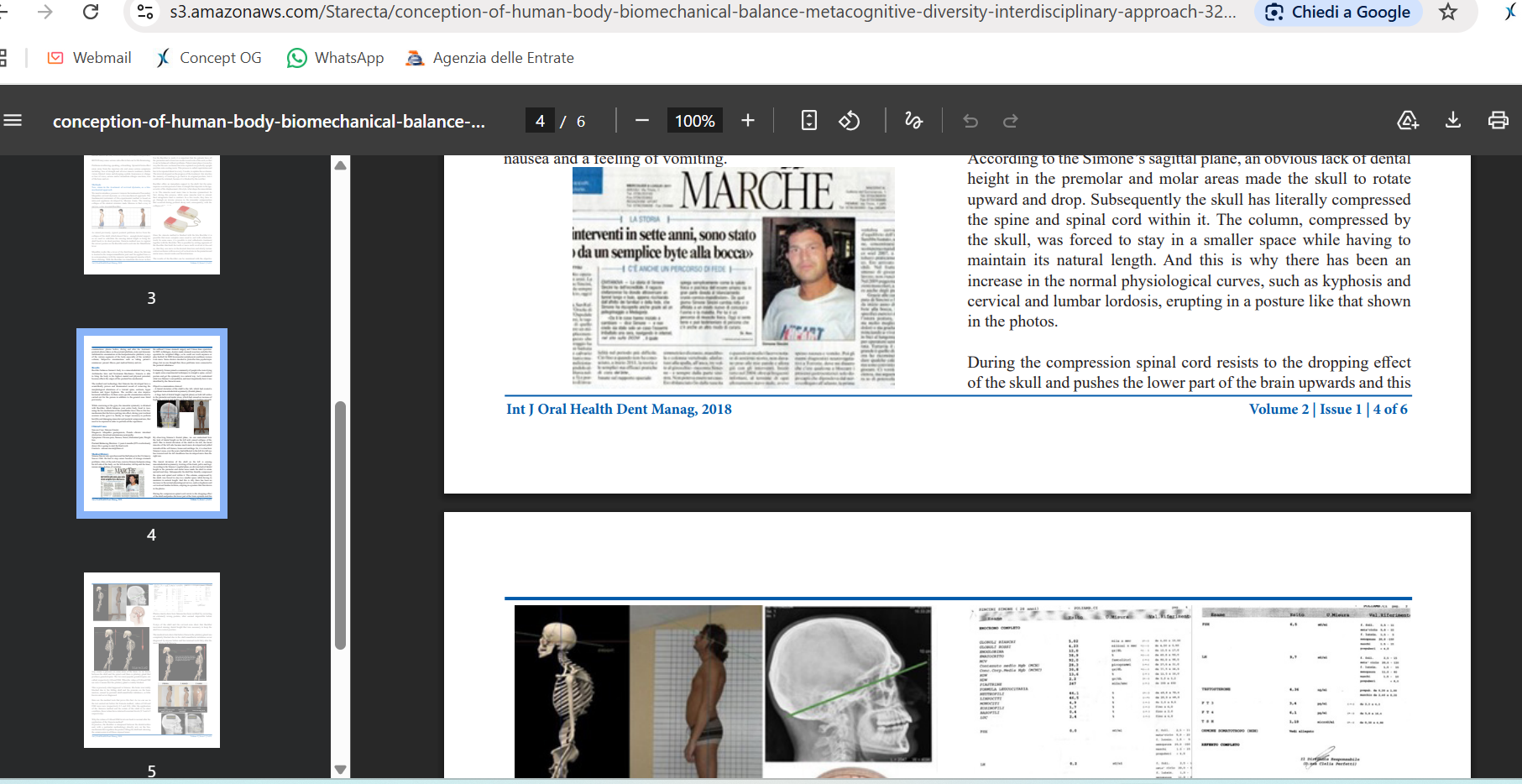
Task: Click the 100% zoom level field
Action: 694,121
